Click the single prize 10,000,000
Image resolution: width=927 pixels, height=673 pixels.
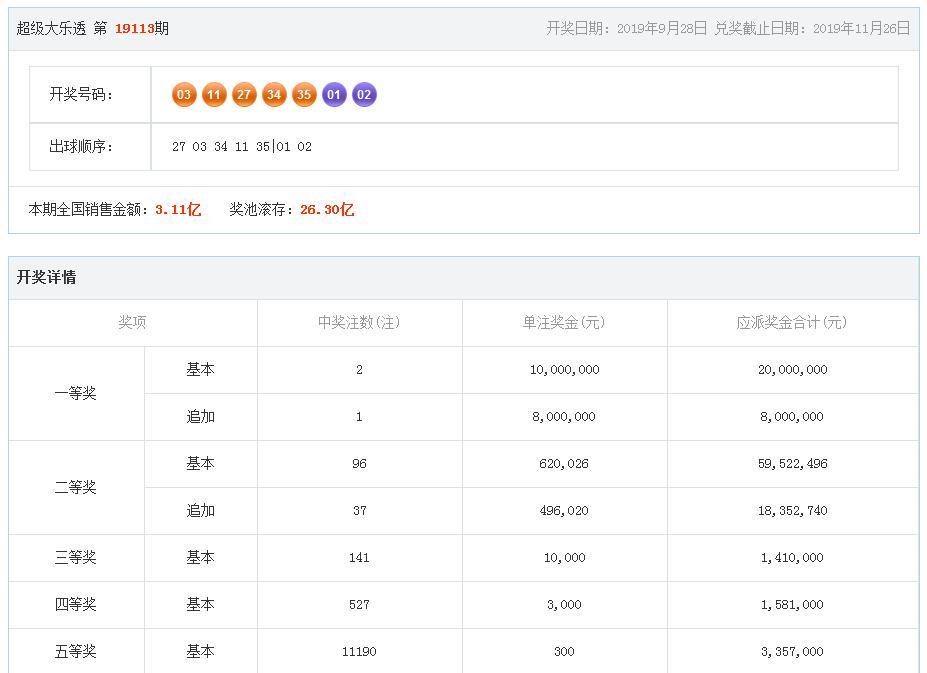tap(565, 370)
